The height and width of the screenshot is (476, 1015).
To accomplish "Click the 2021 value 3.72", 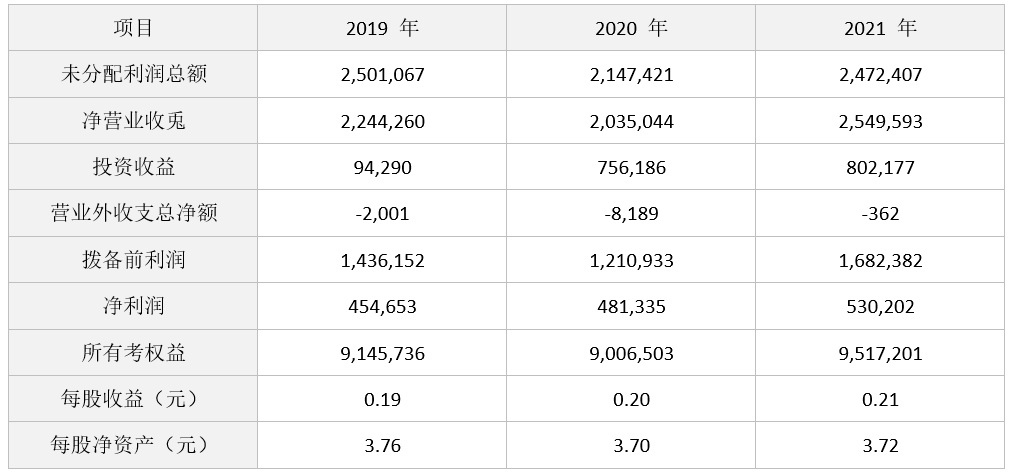I will coord(880,446).
